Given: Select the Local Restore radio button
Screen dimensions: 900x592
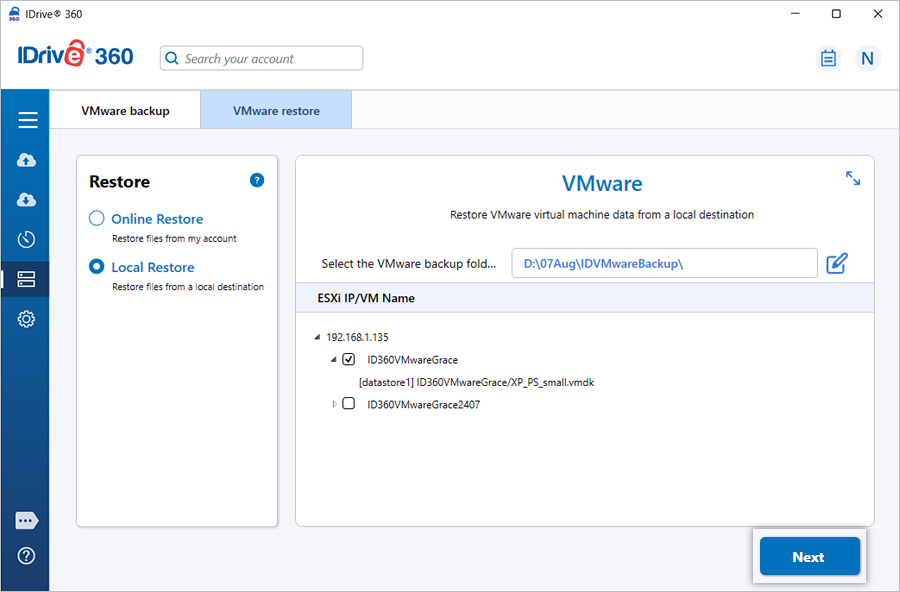Looking at the screenshot, I should tap(96, 266).
